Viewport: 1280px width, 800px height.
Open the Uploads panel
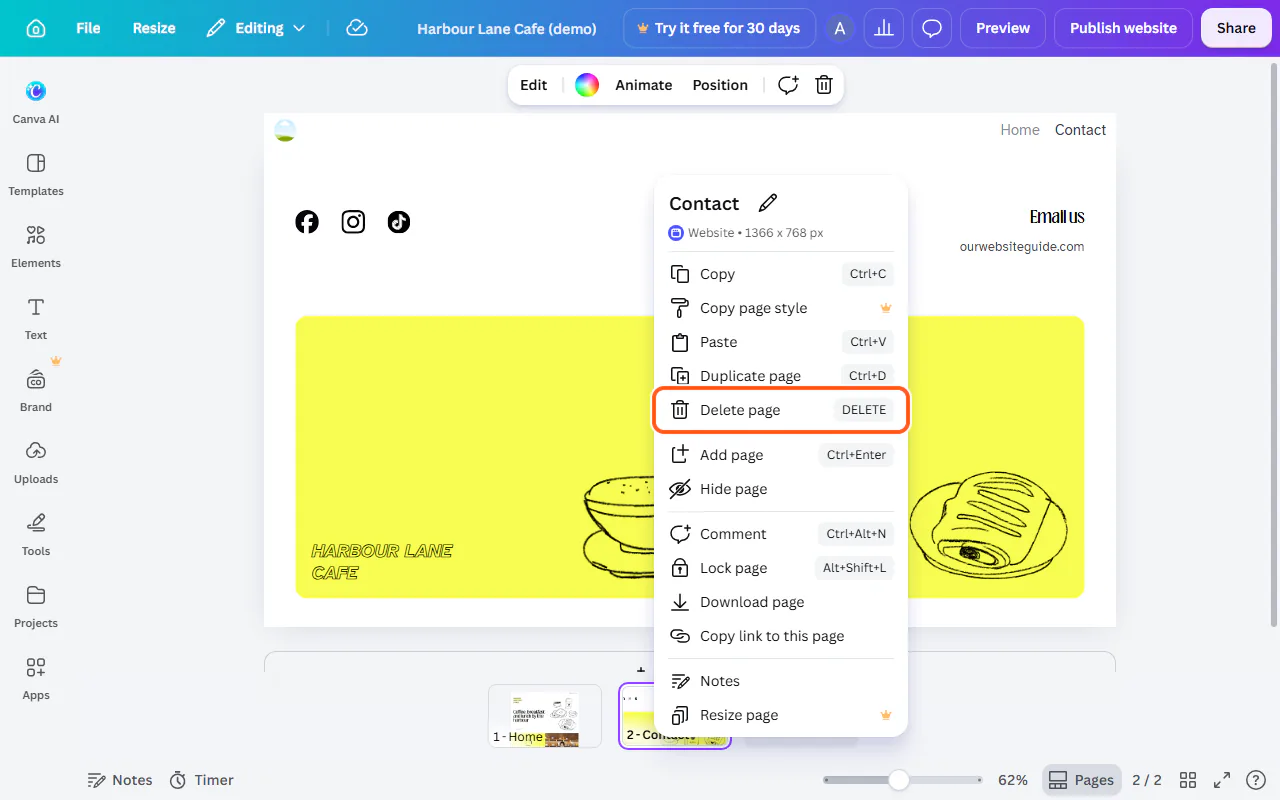36,461
